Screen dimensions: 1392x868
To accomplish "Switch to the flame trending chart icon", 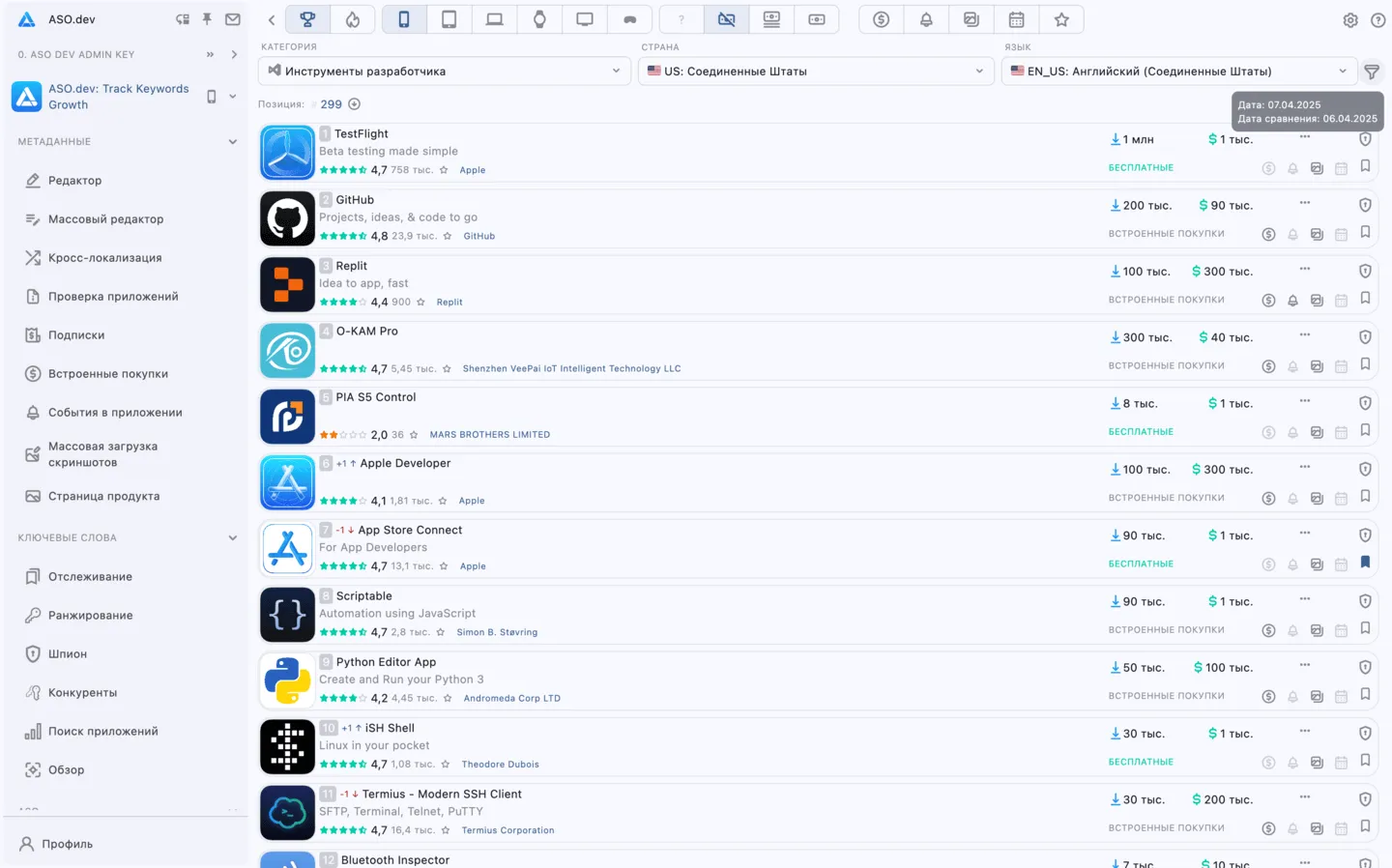I will tap(353, 19).
